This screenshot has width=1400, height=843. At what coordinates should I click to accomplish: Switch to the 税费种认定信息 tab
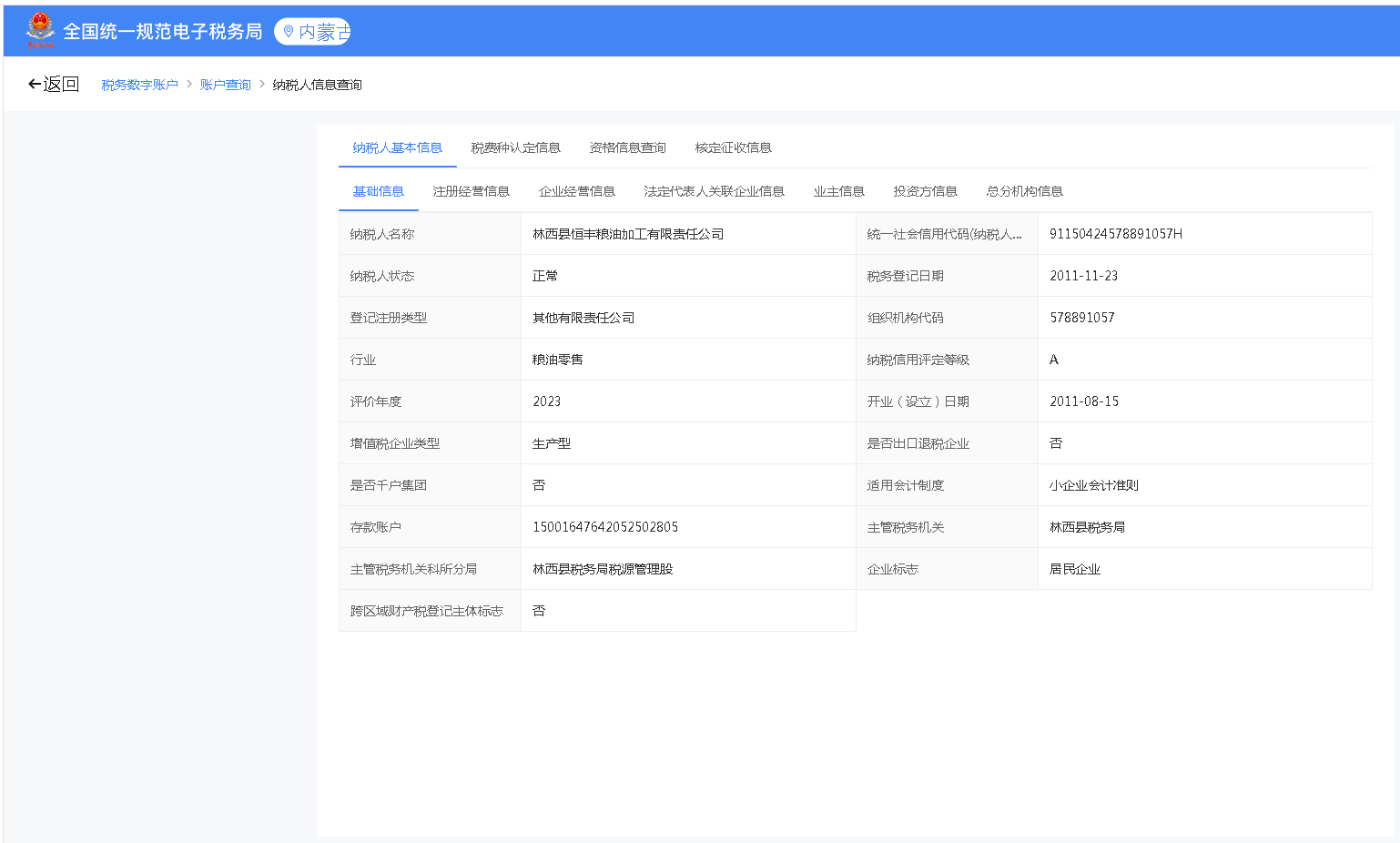tap(515, 147)
